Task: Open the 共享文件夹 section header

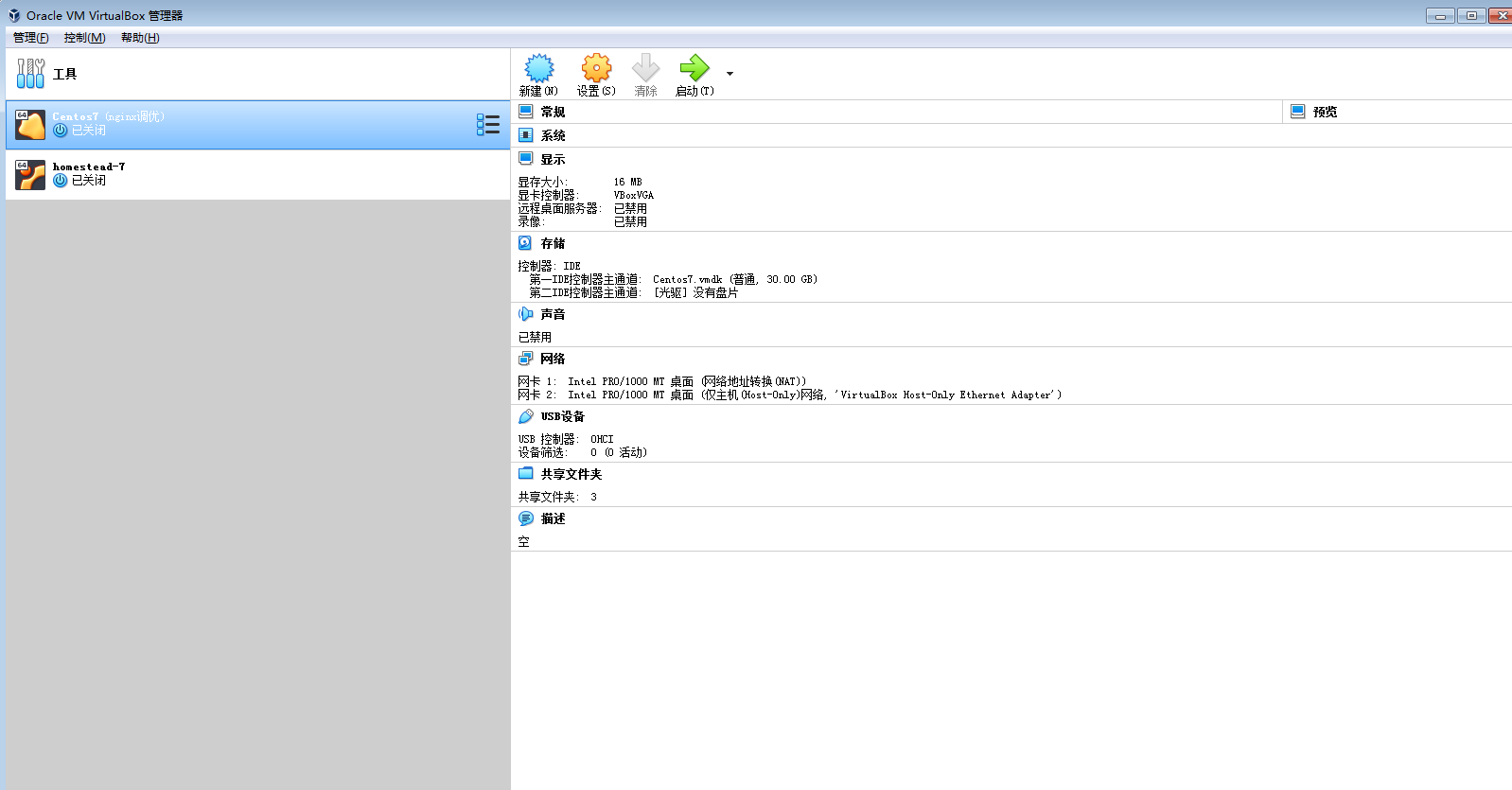Action: point(571,474)
